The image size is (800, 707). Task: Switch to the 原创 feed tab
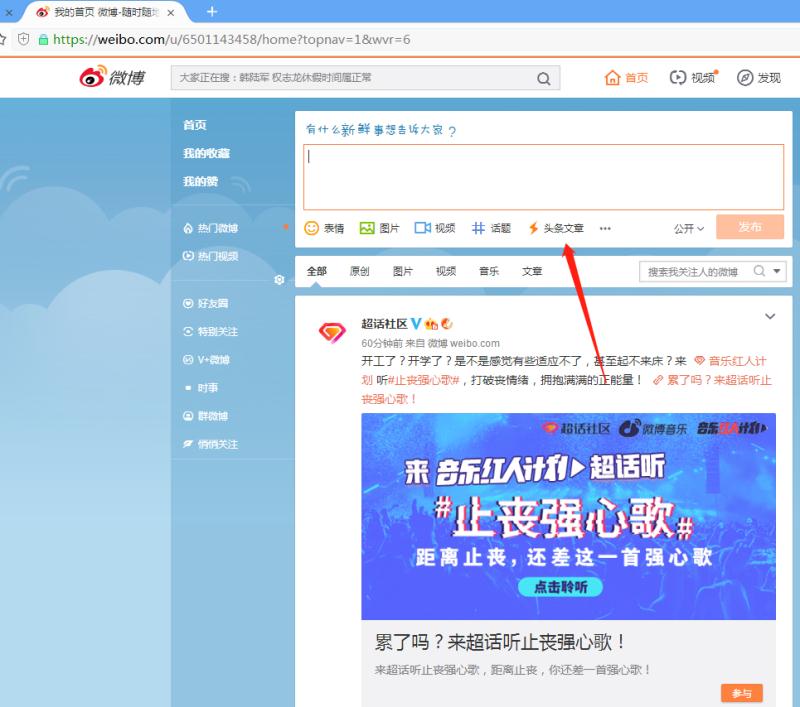pos(359,271)
